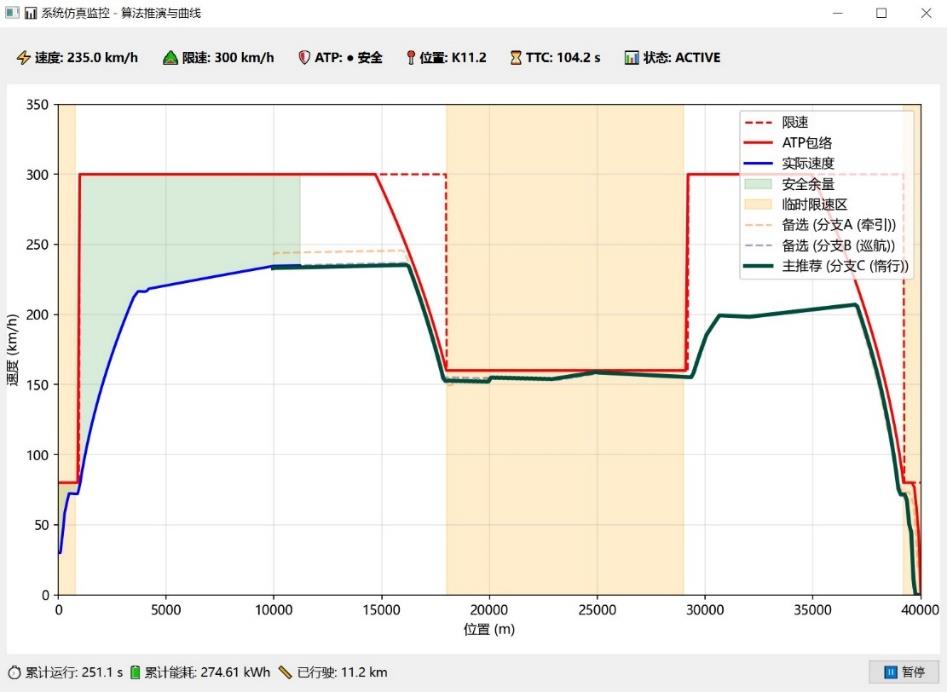This screenshot has width=947, height=692.
Task: Maximize the simulation monitor window
Action: tap(882, 13)
